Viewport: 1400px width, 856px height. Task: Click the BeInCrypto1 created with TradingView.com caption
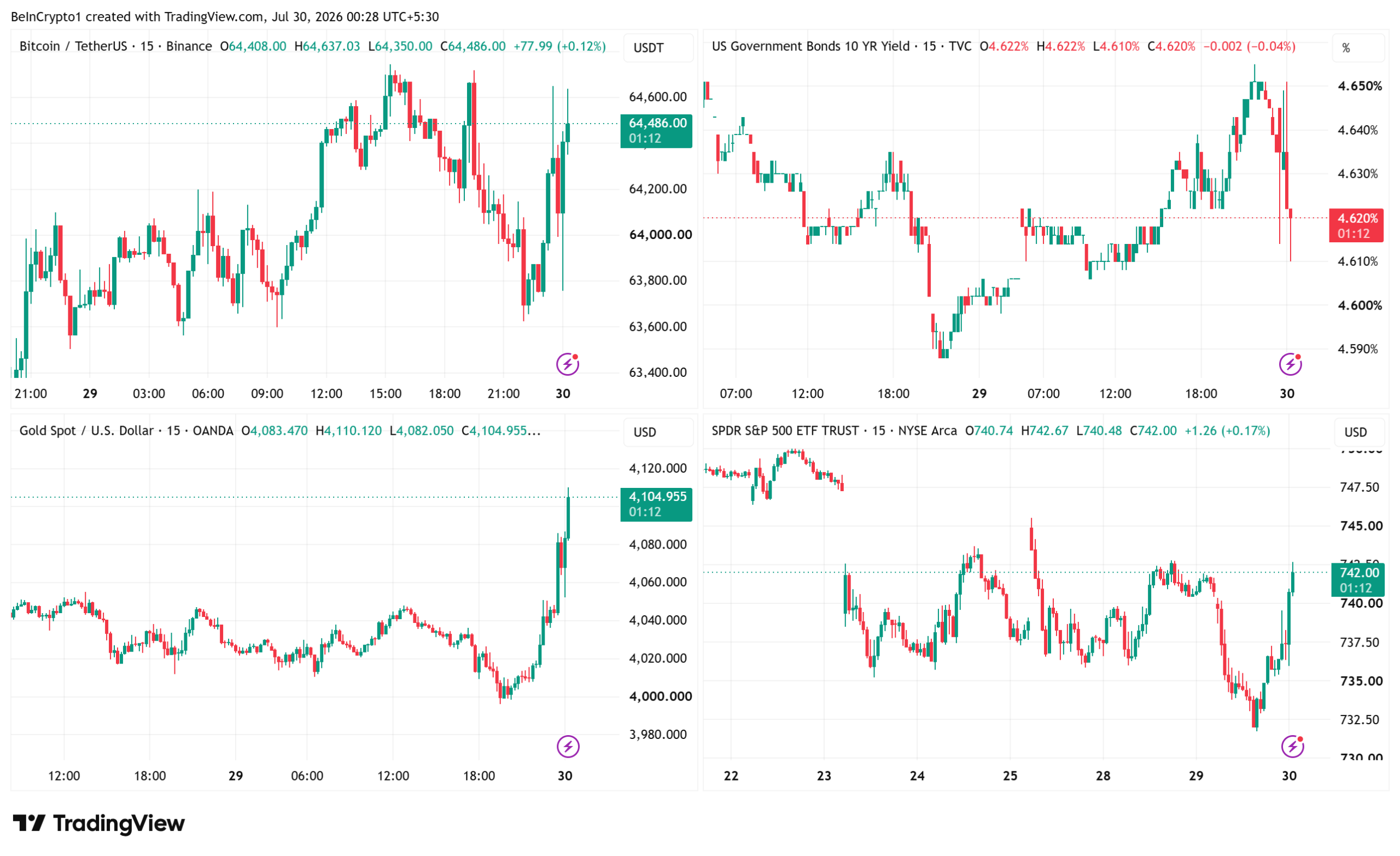(225, 16)
